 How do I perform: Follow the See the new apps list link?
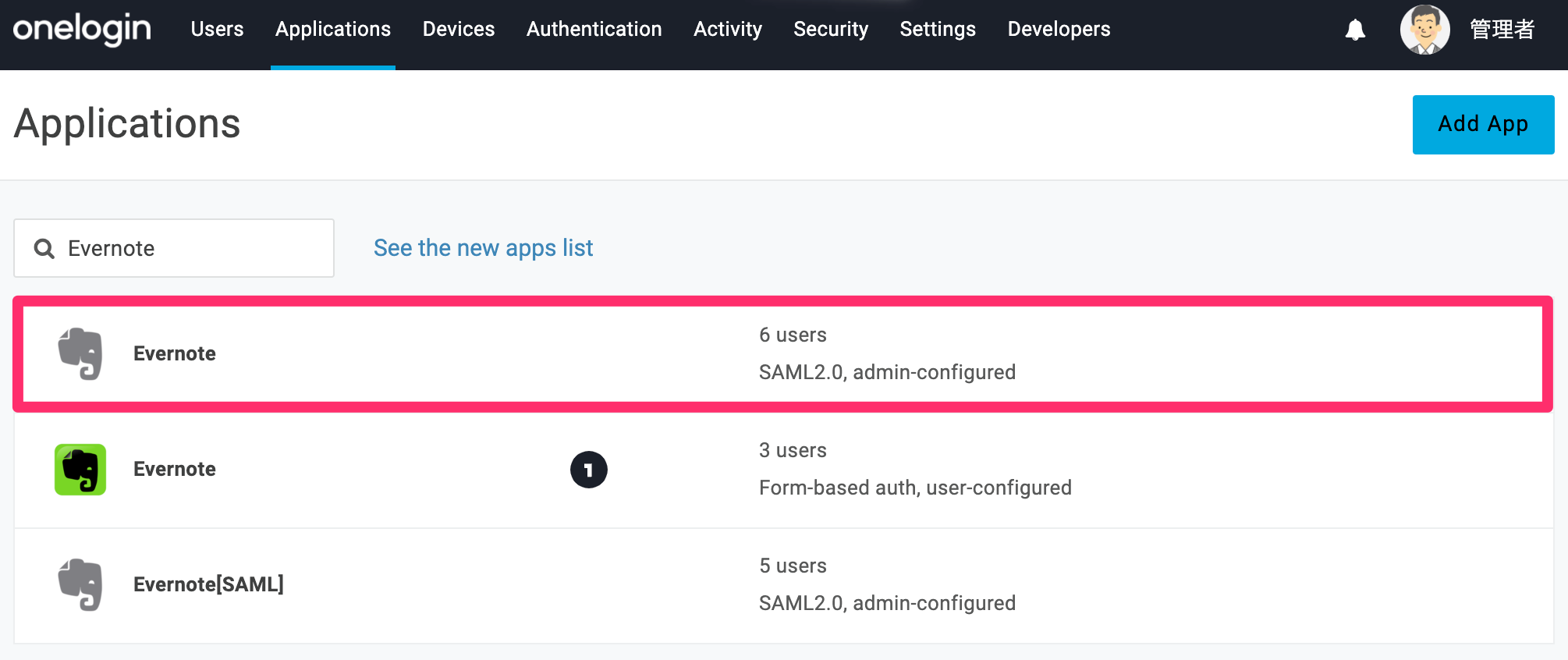(484, 248)
